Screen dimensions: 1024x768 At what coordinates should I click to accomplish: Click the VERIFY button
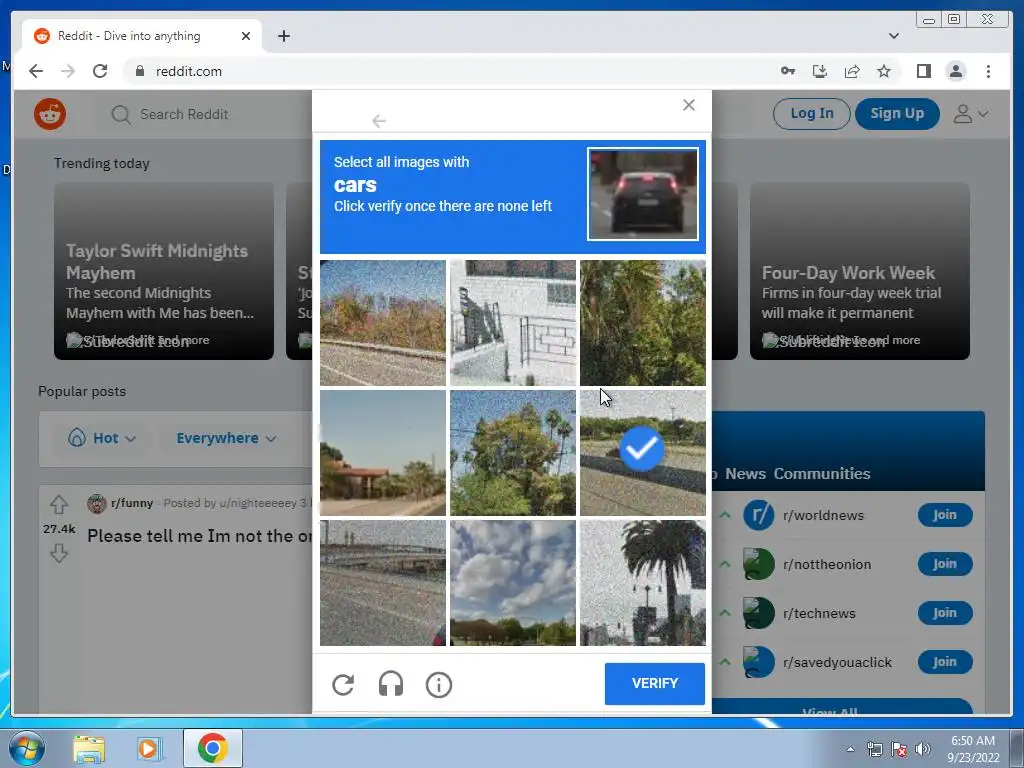tap(654, 683)
